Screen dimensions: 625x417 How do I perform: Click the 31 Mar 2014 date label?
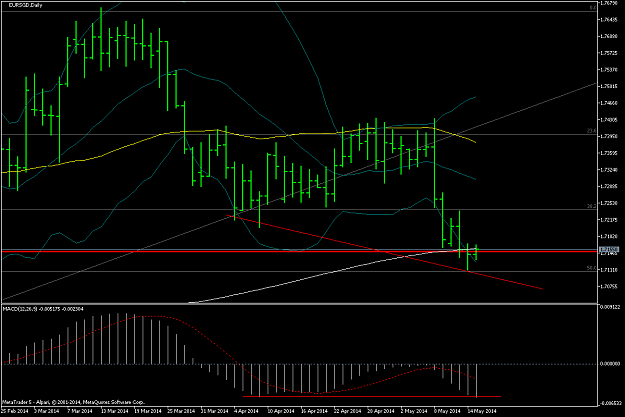pyautogui.click(x=214, y=411)
